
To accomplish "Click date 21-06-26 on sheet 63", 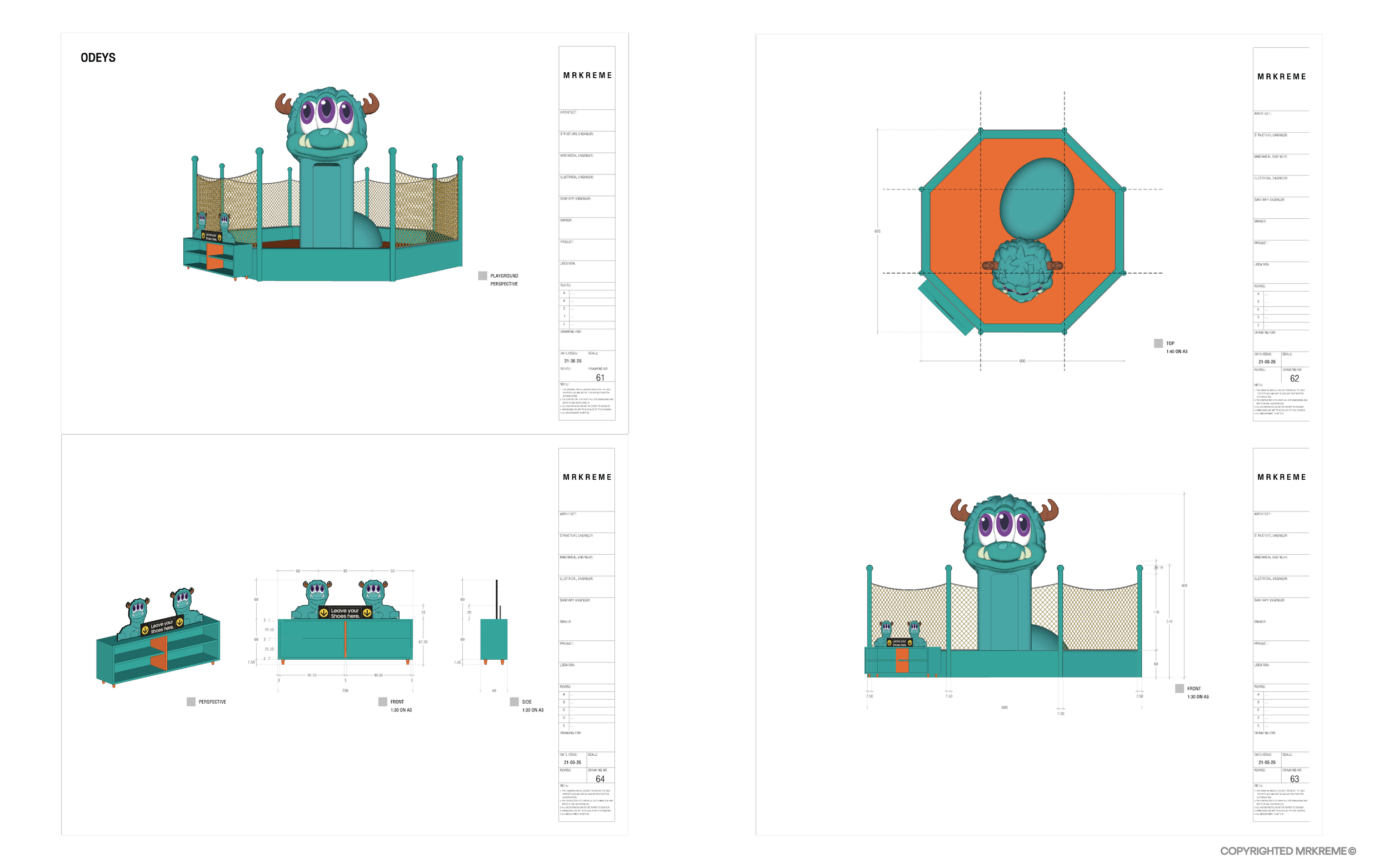I will tap(1267, 762).
